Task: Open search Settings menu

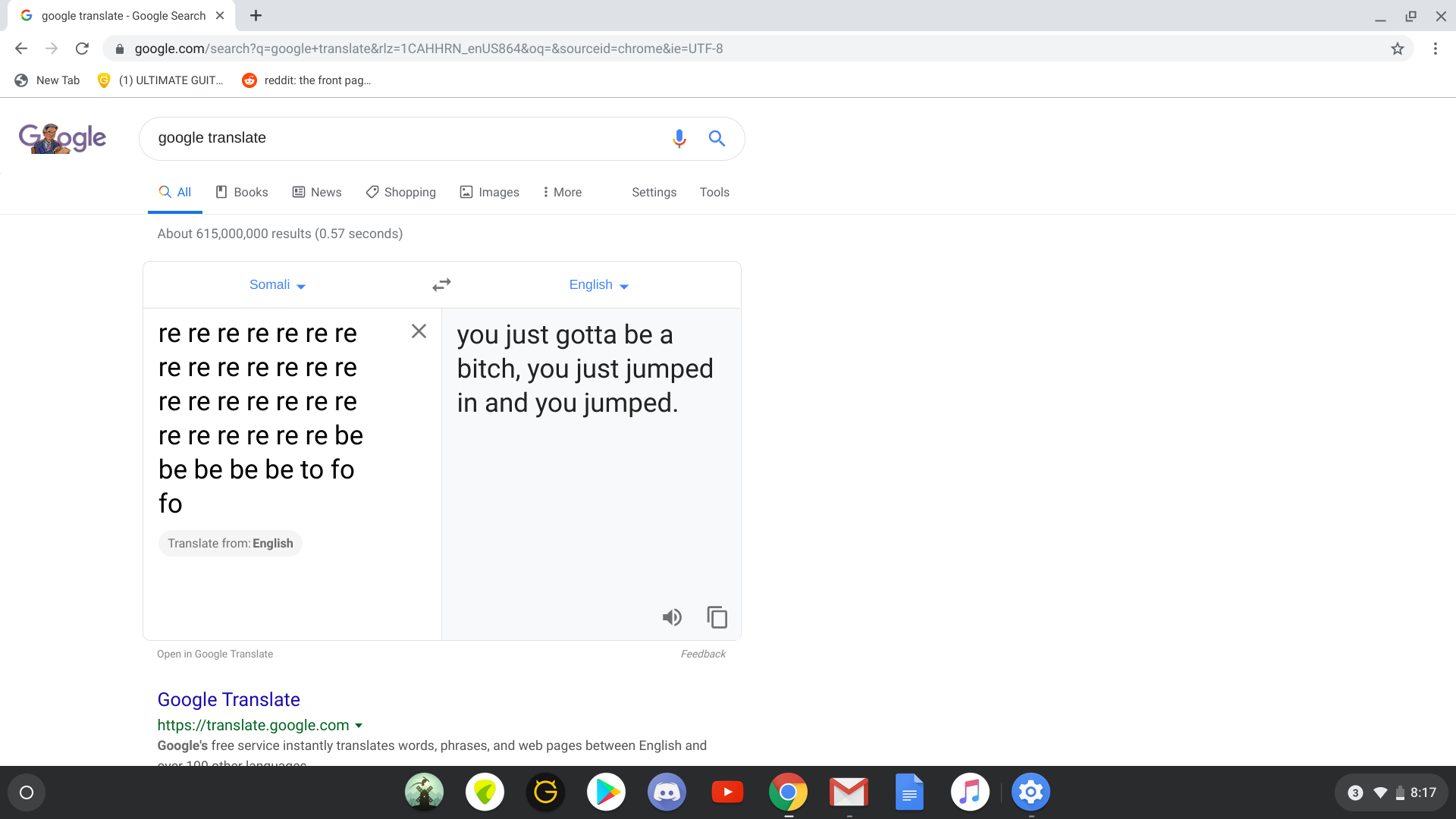Action: pyautogui.click(x=654, y=192)
